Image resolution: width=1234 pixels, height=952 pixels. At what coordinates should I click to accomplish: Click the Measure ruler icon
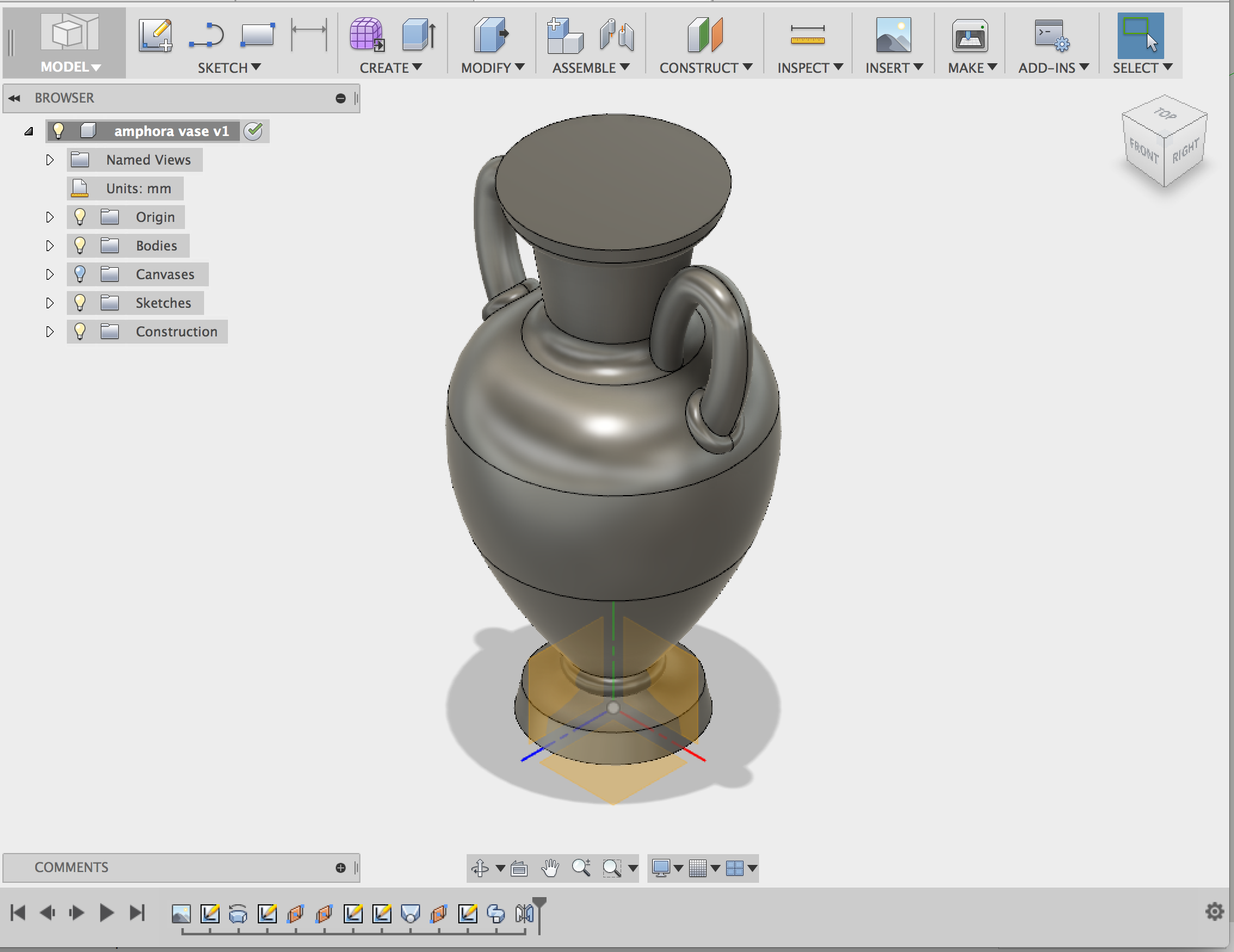coord(807,35)
